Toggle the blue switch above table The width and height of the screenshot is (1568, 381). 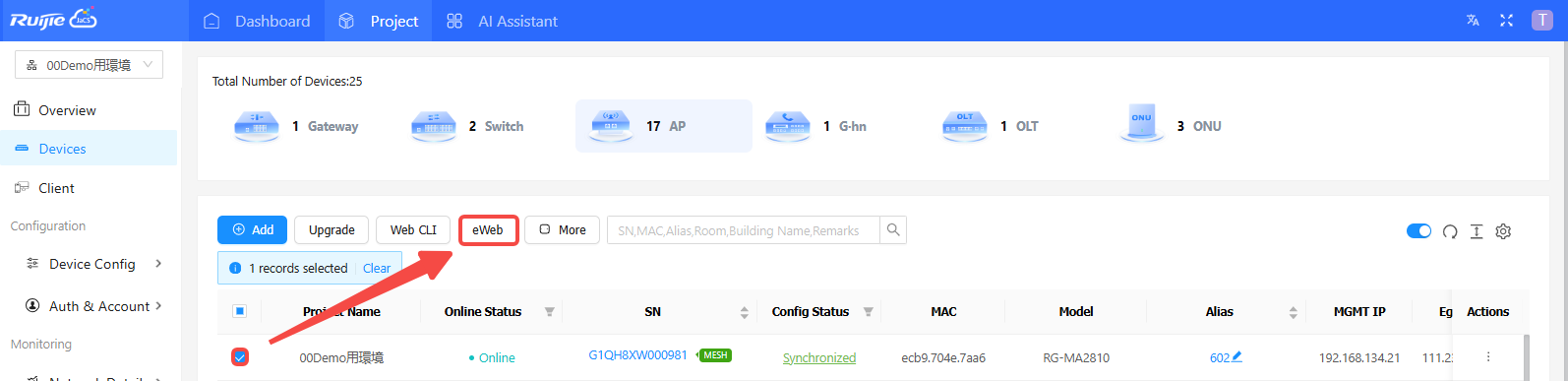(1418, 230)
